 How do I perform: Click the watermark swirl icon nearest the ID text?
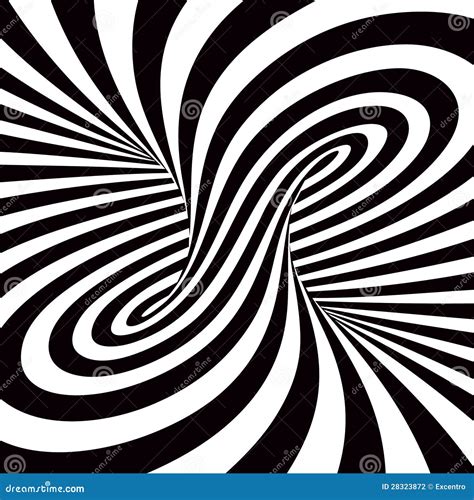tap(369, 464)
